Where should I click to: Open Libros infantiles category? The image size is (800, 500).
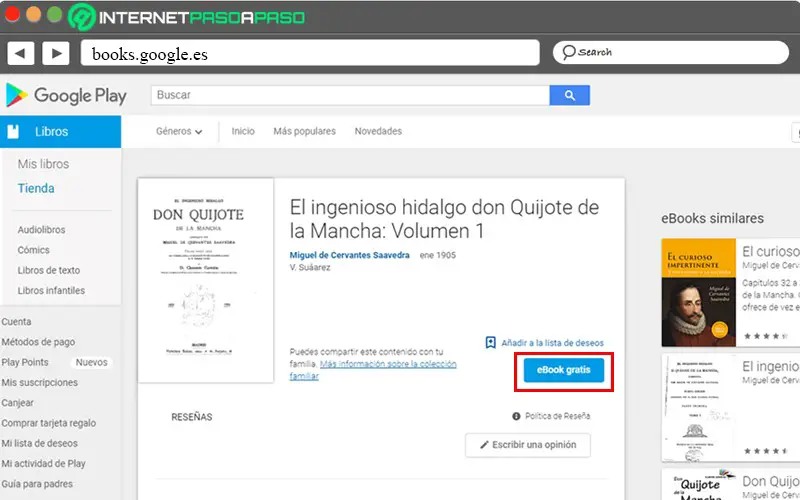pyautogui.click(x=51, y=291)
